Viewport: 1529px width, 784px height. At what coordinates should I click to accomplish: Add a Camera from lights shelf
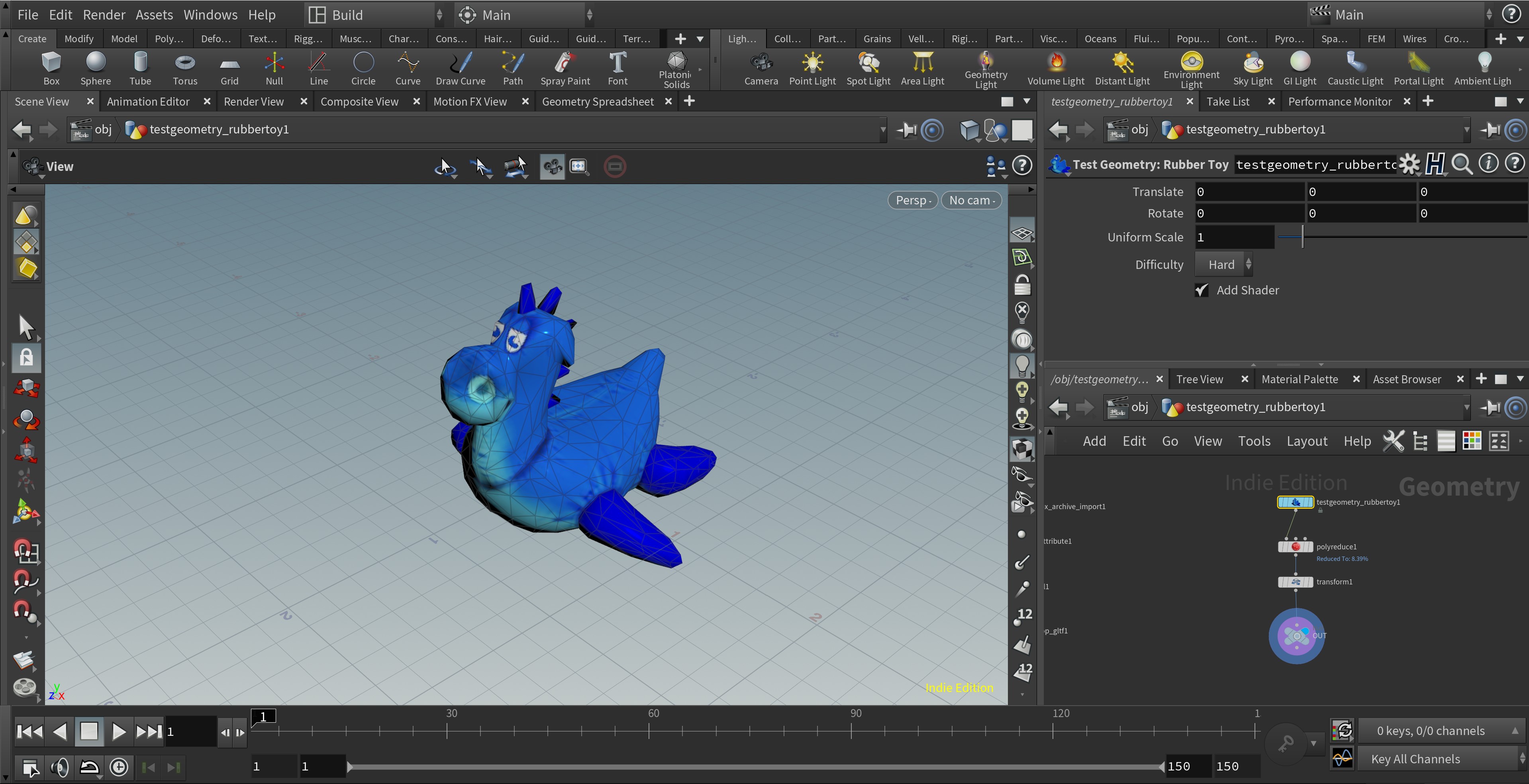click(x=761, y=68)
